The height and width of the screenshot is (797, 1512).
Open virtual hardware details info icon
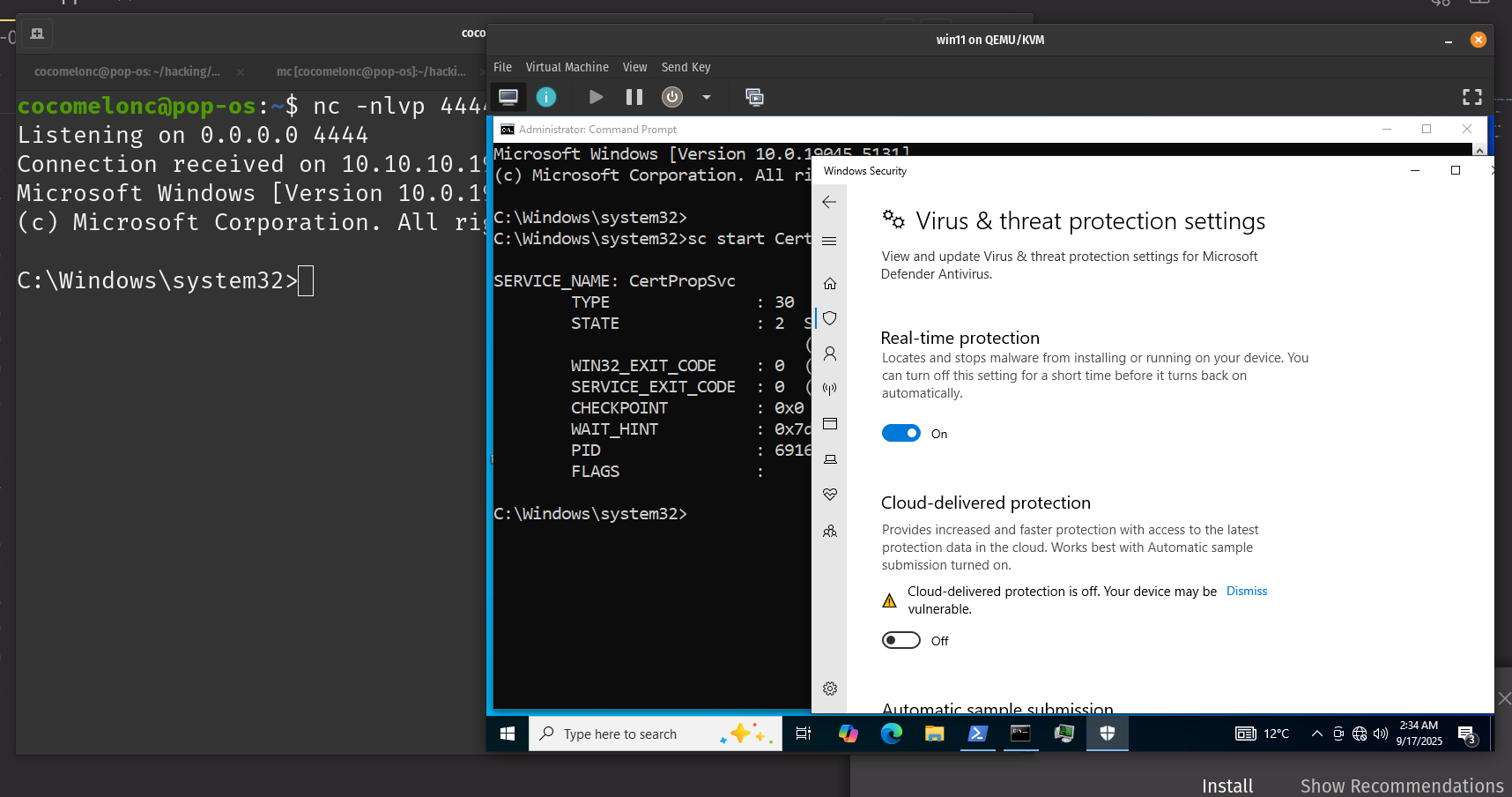tap(546, 97)
